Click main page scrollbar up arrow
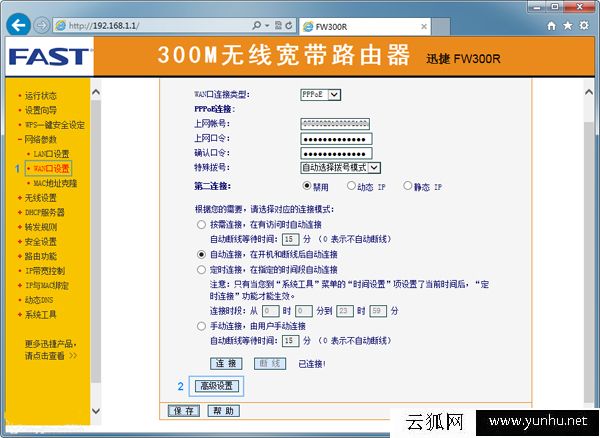Viewport: 600px width, 438px height. [589, 92]
